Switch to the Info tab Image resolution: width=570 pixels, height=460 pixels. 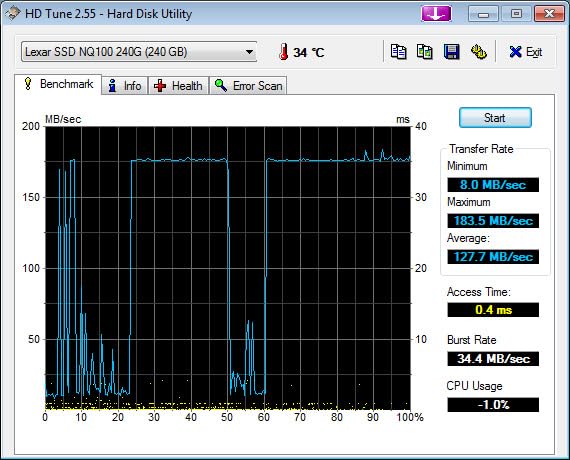point(125,86)
